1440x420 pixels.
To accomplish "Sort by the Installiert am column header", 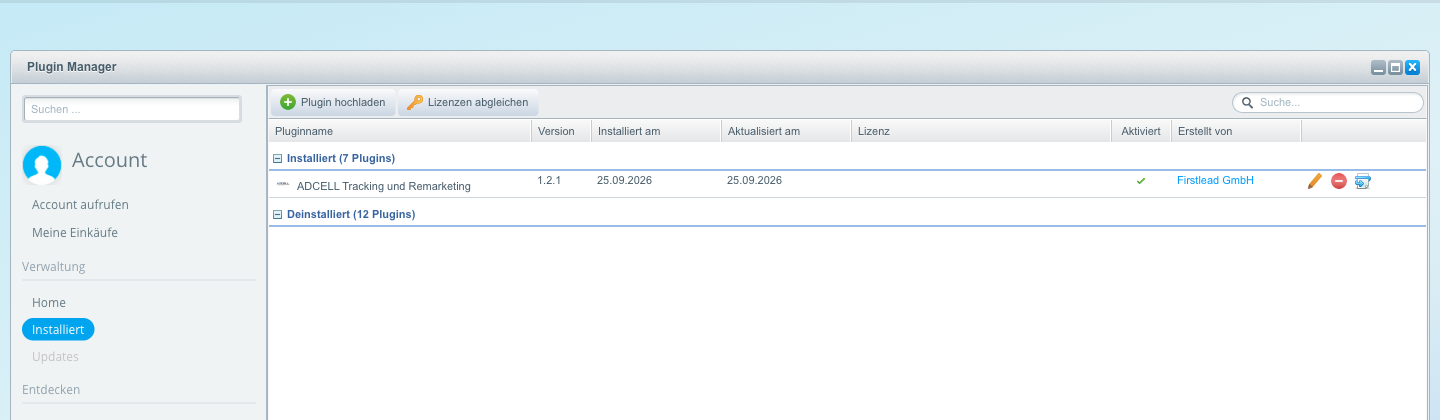I will coord(656,131).
